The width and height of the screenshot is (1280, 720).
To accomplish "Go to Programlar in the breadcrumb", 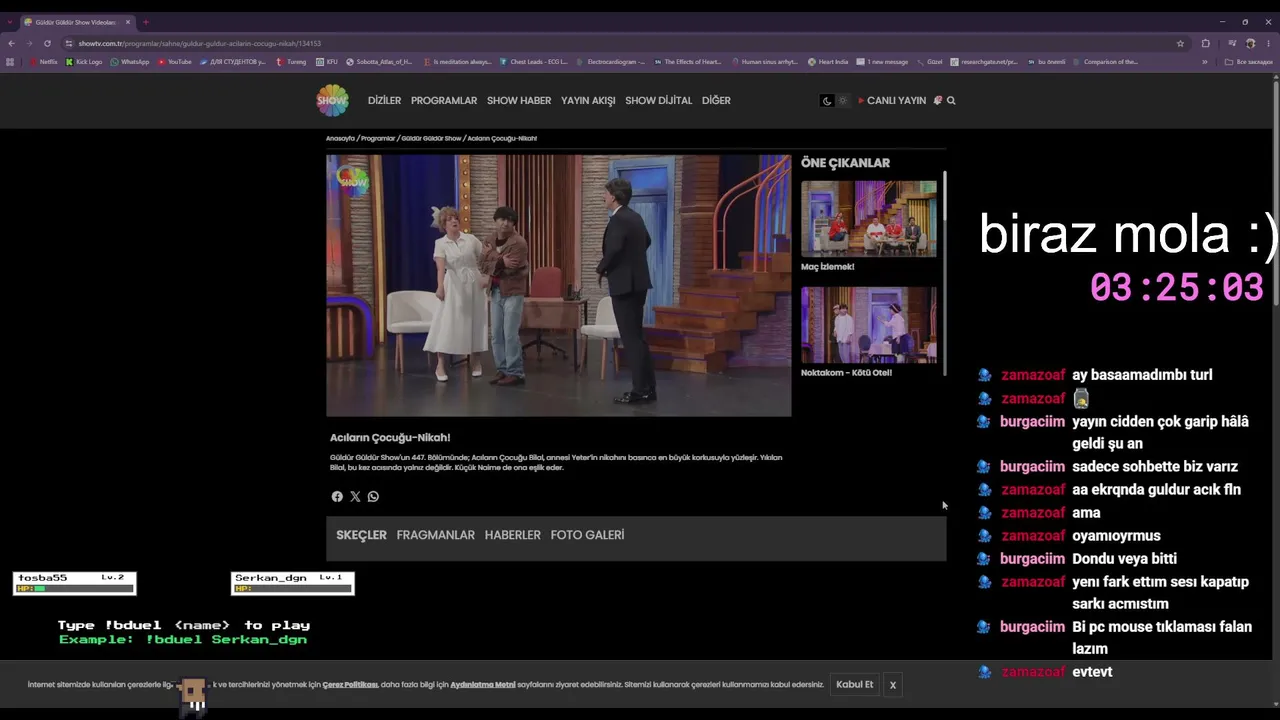I will (378, 139).
